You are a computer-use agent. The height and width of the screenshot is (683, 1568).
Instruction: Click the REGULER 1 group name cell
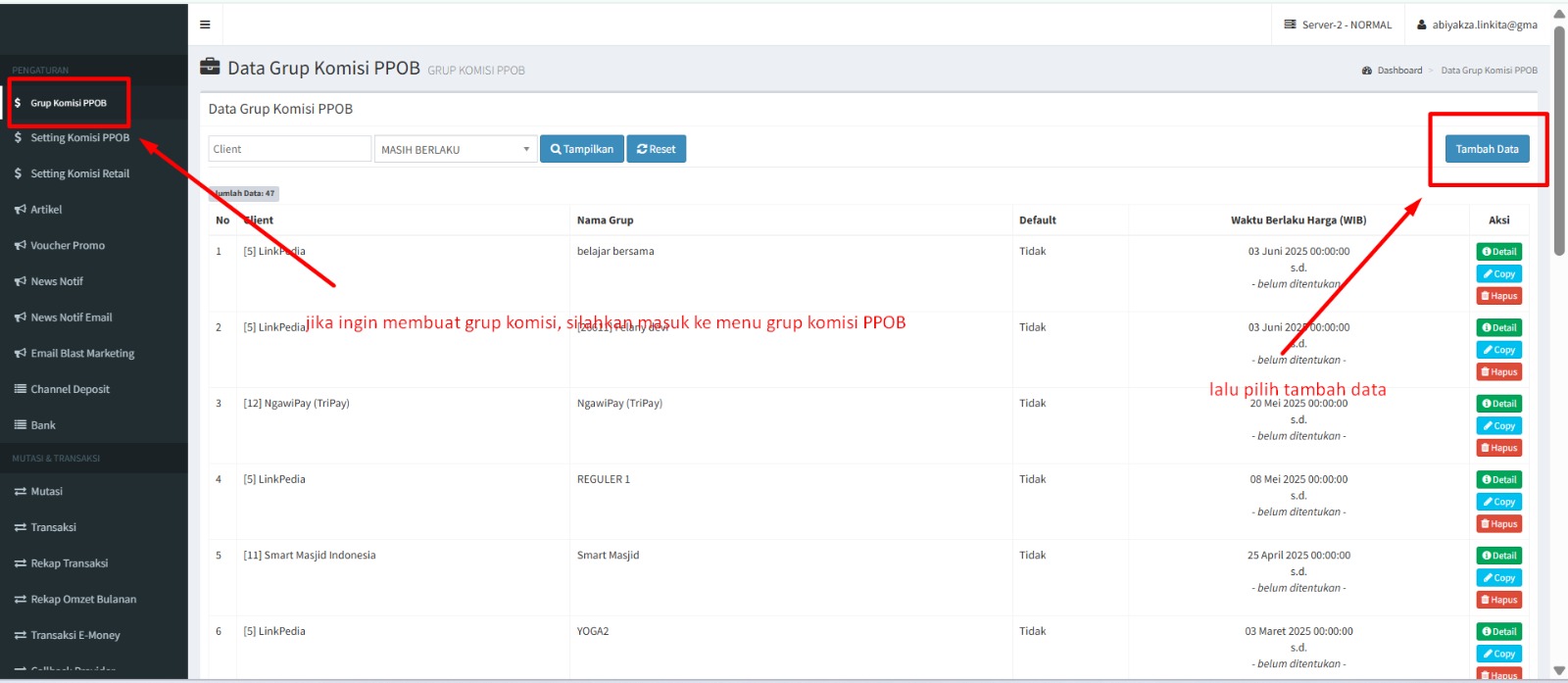coord(604,480)
